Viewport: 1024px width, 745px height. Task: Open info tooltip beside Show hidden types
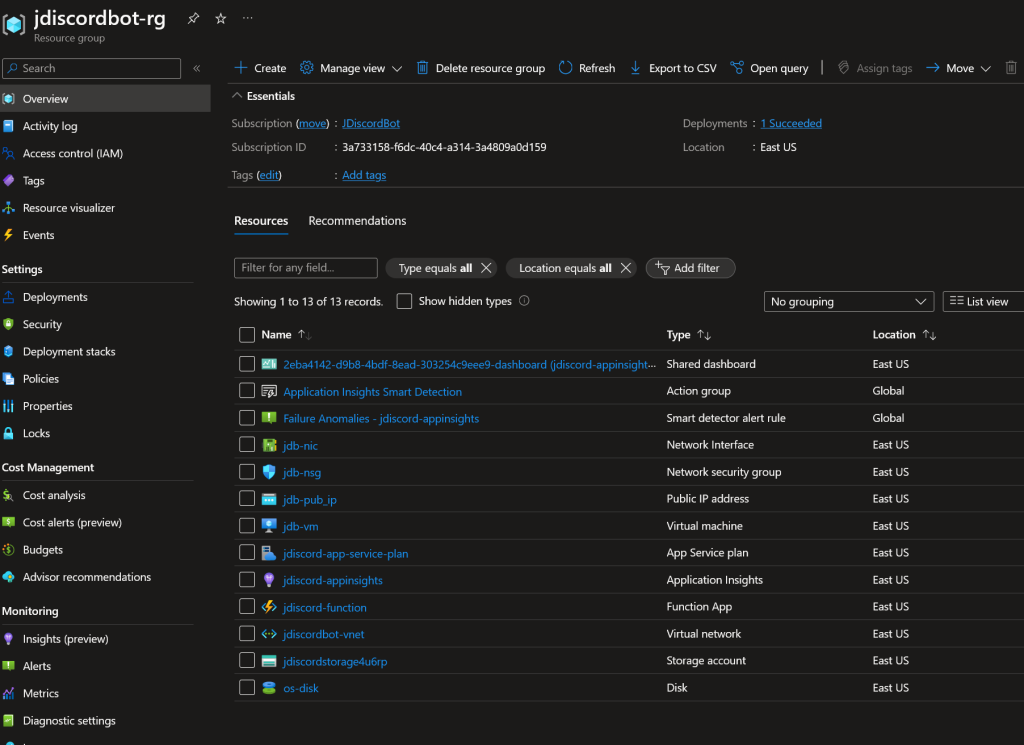pos(524,301)
